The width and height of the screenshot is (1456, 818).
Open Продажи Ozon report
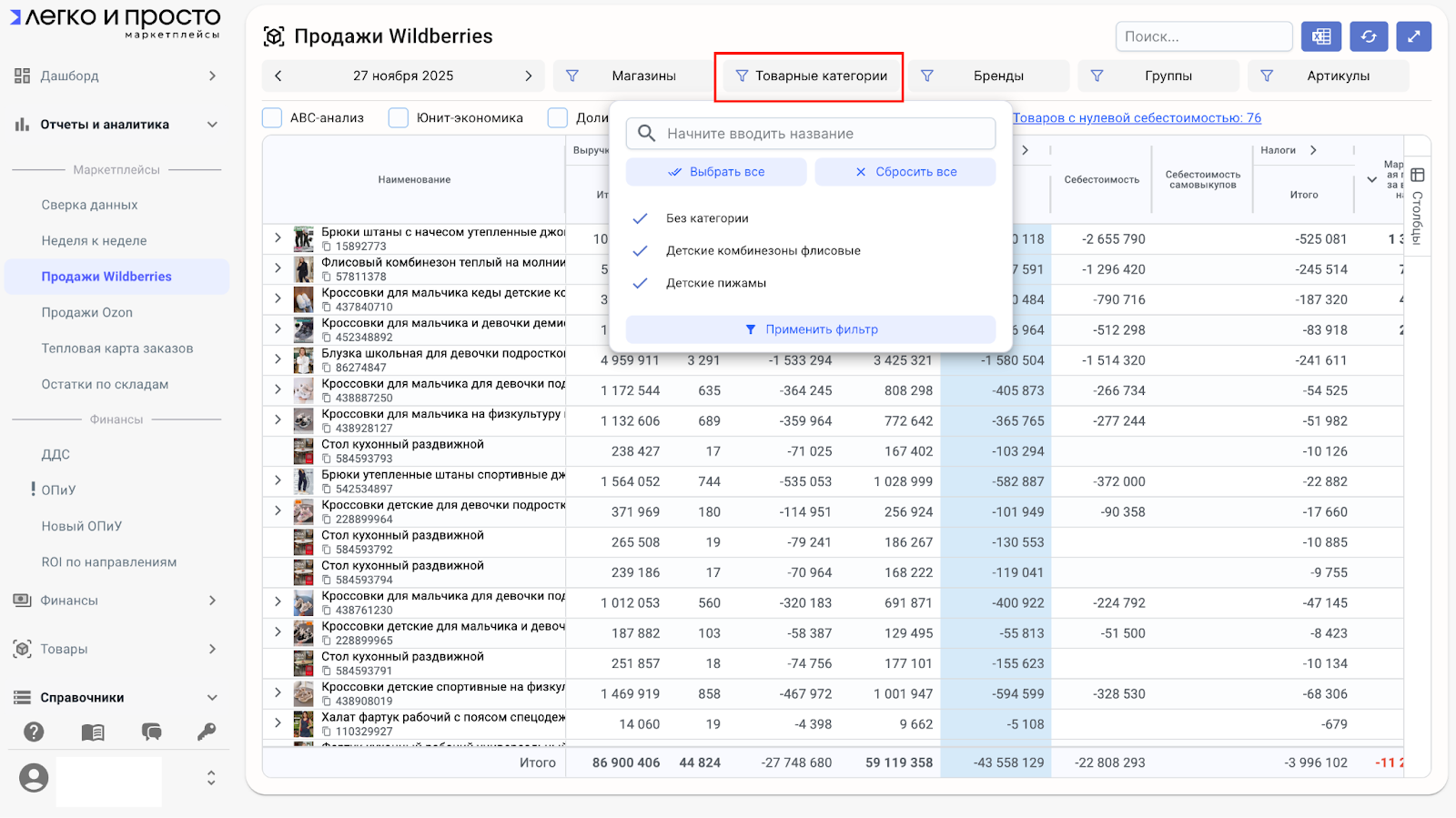click(87, 312)
